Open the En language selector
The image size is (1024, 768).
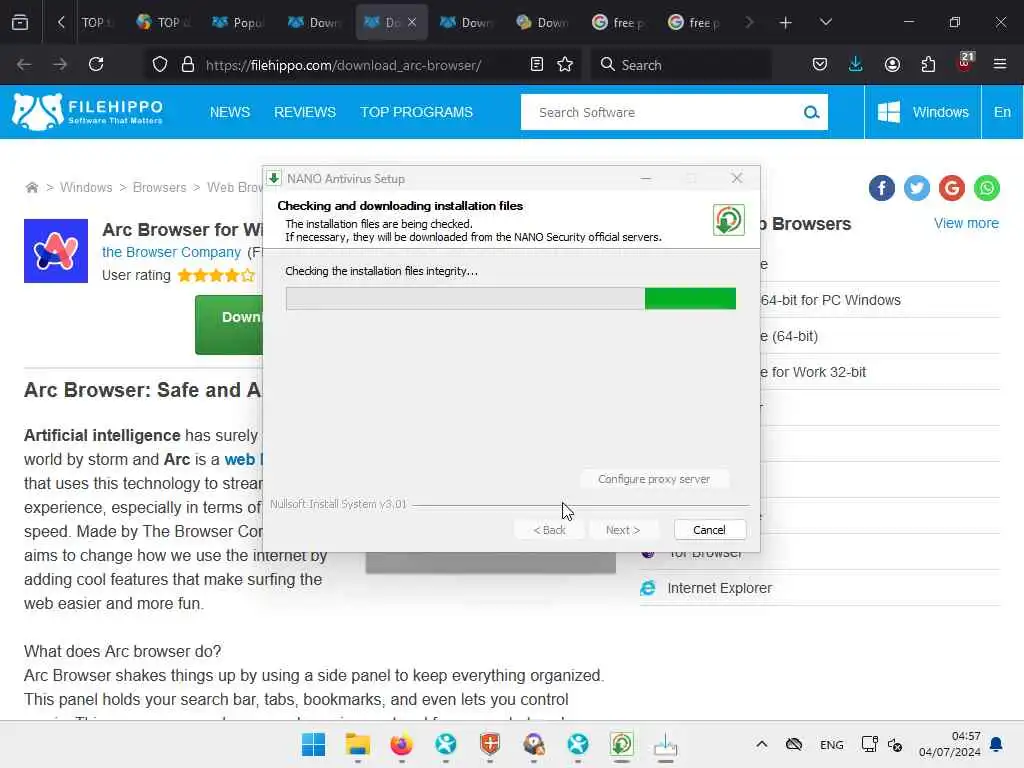(1002, 112)
